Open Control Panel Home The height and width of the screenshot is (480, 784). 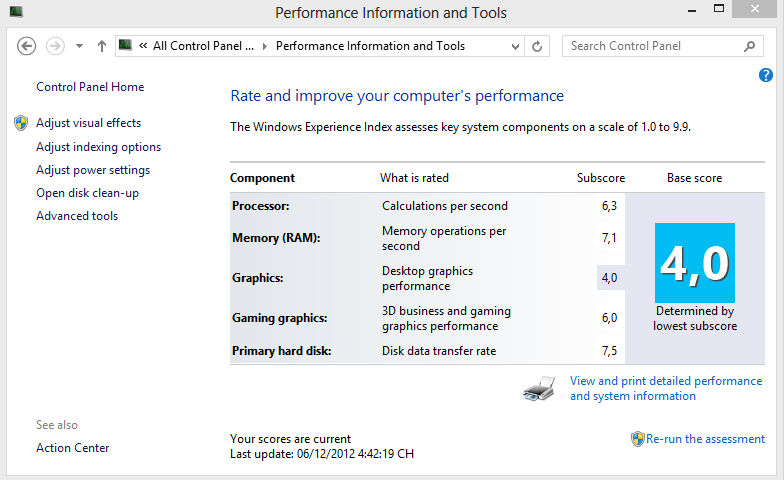click(x=90, y=87)
